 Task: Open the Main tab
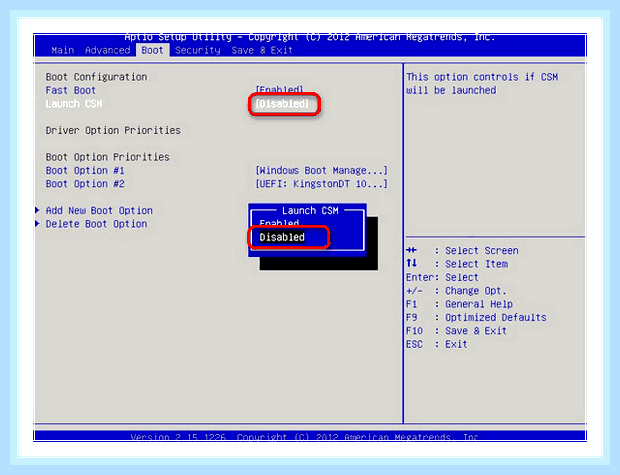(x=62, y=51)
